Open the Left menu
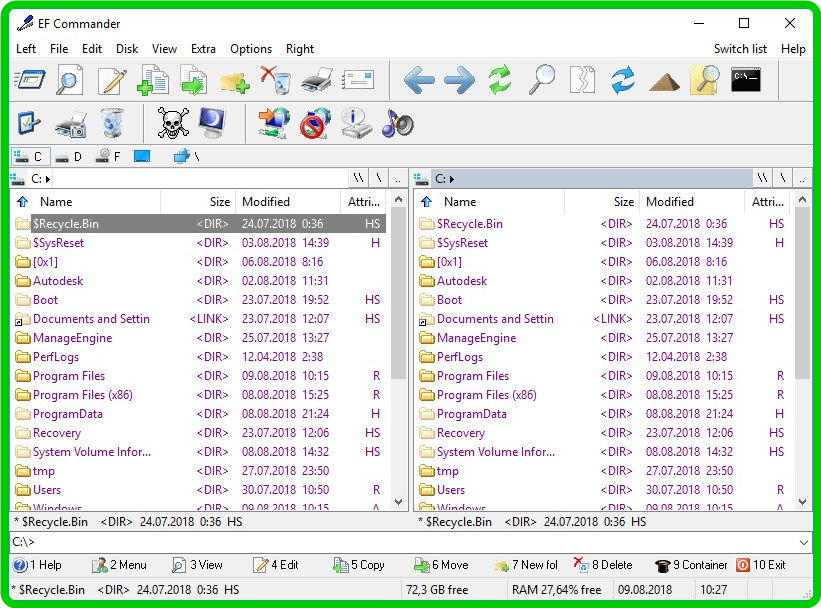 pyautogui.click(x=26, y=49)
